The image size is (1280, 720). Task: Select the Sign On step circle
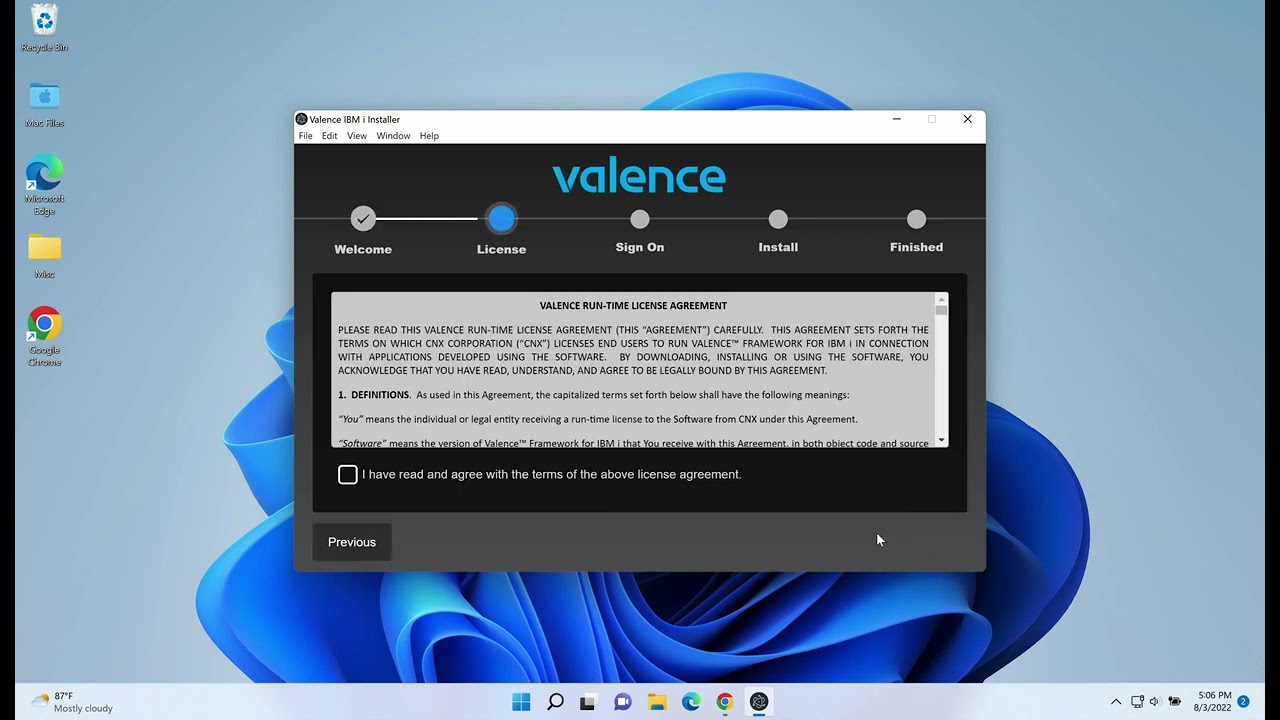click(x=640, y=219)
